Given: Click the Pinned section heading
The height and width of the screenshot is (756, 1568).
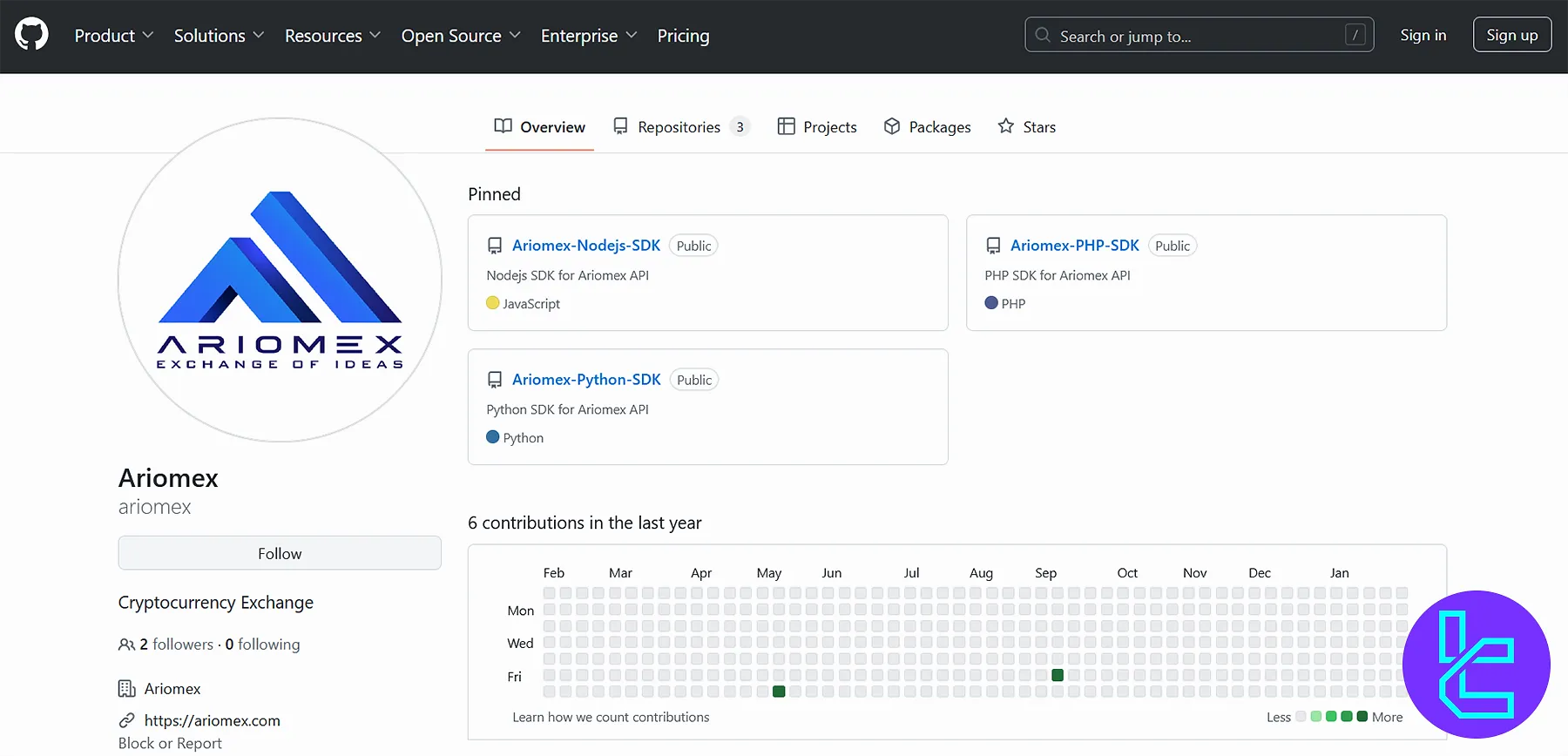Looking at the screenshot, I should click(494, 194).
